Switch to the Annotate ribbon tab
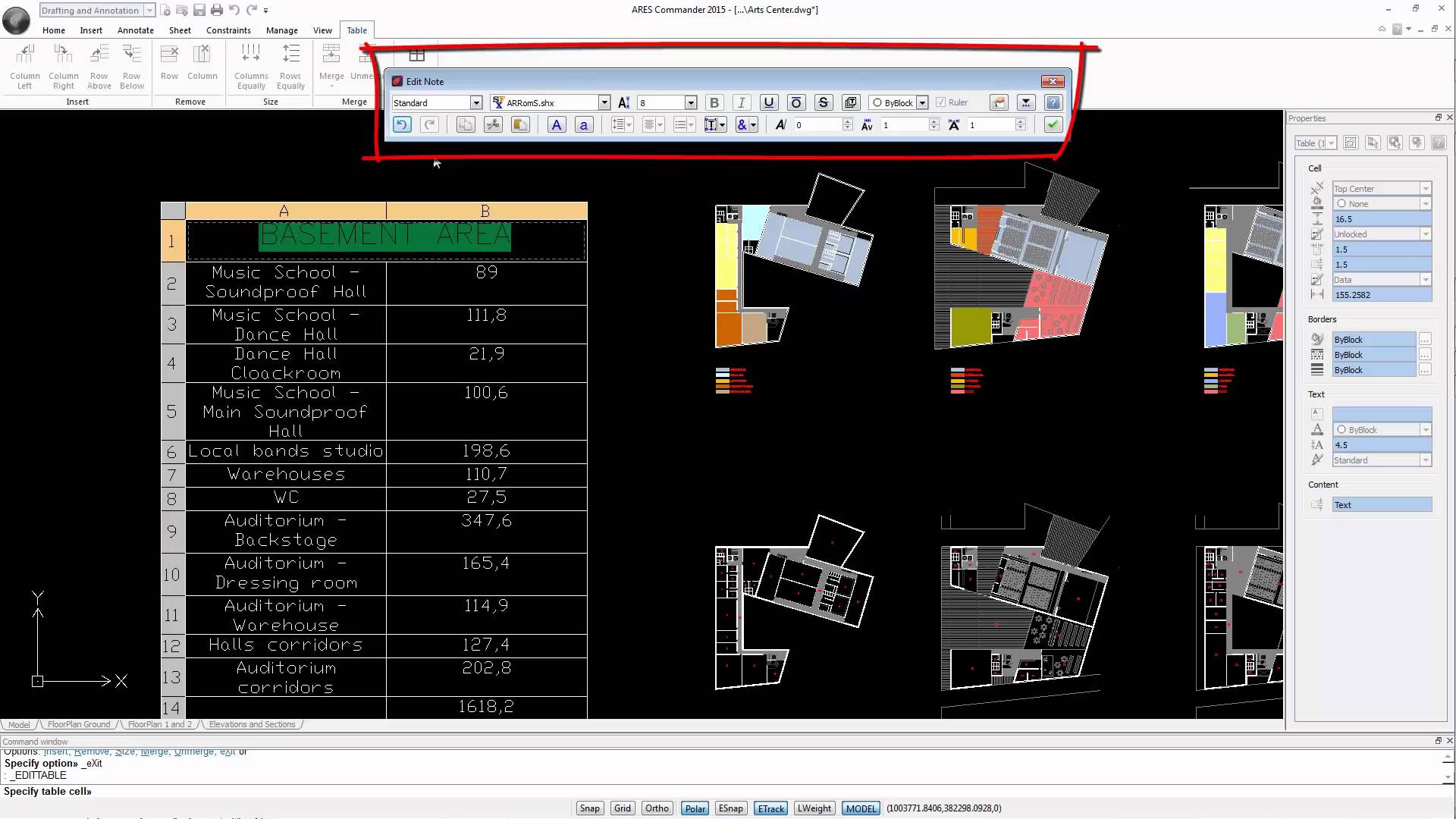The image size is (1456, 819). coord(135,30)
